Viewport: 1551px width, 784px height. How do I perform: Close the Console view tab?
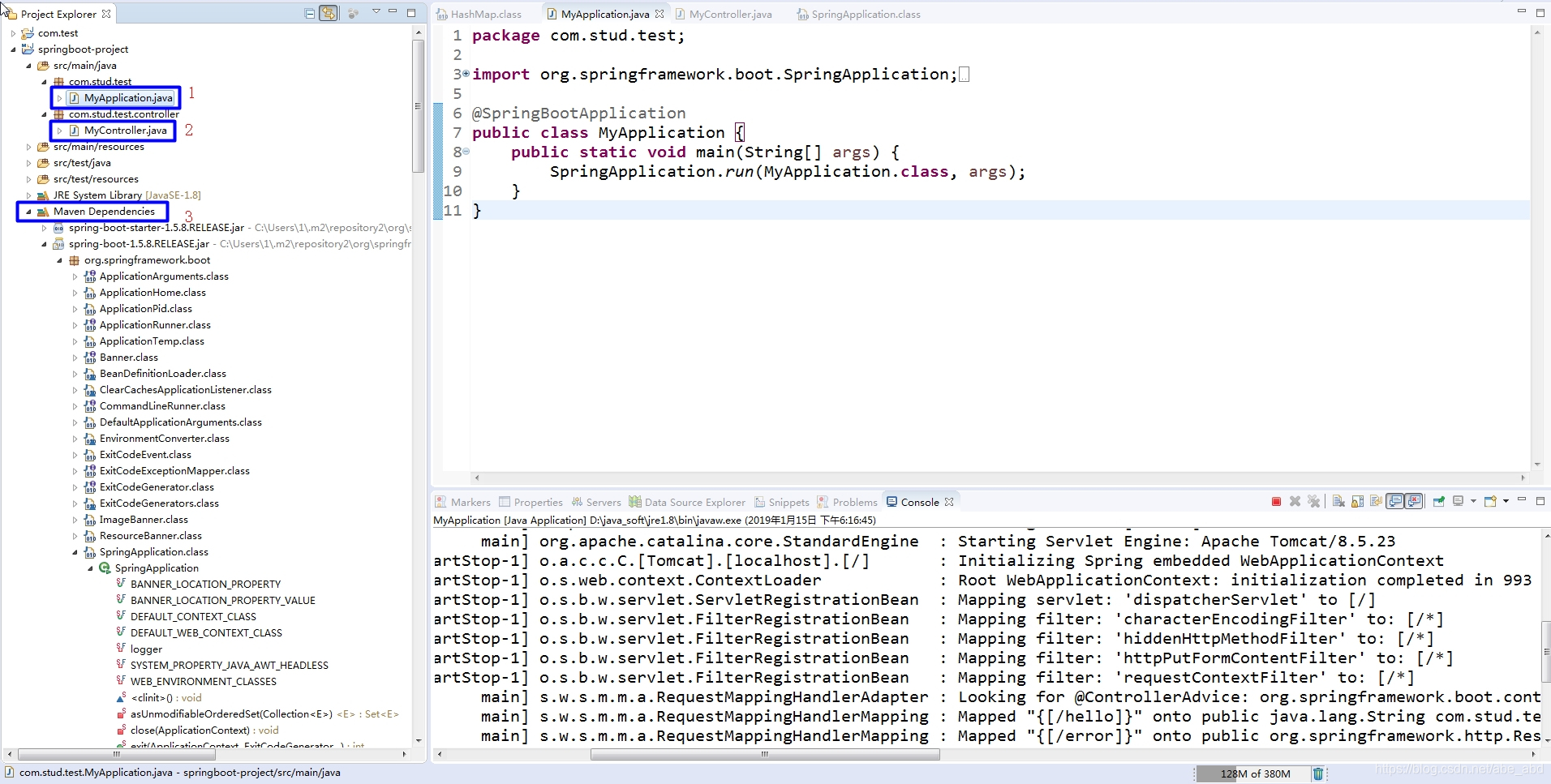[949, 502]
